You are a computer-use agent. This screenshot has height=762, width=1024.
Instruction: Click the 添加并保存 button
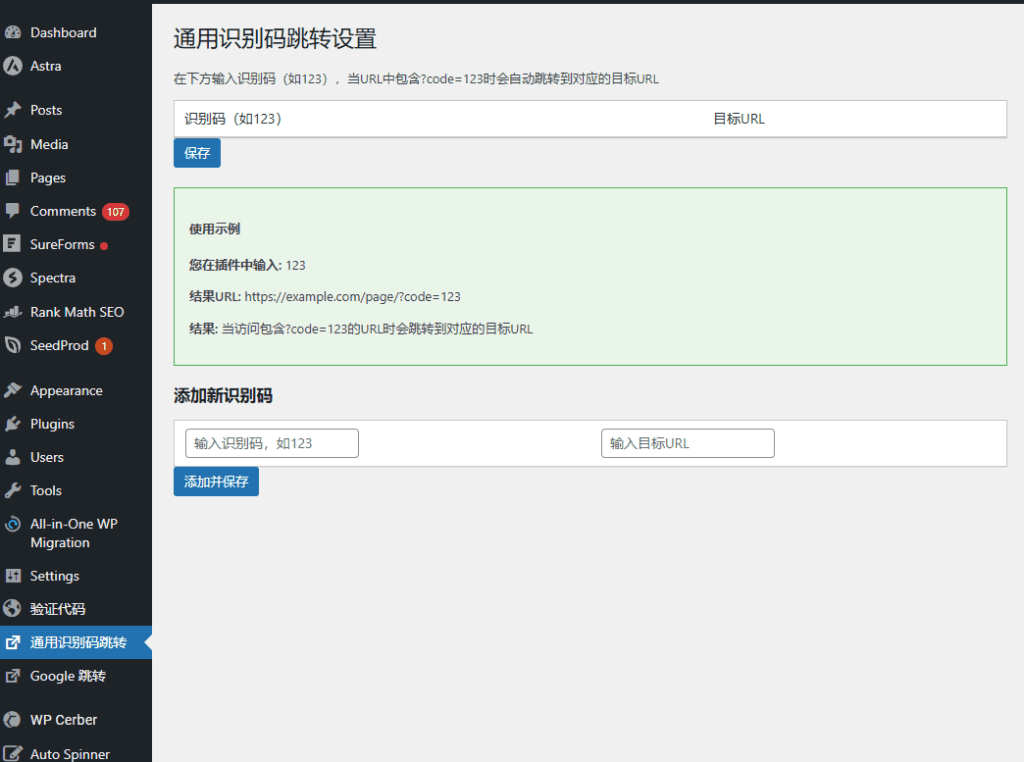pos(216,481)
